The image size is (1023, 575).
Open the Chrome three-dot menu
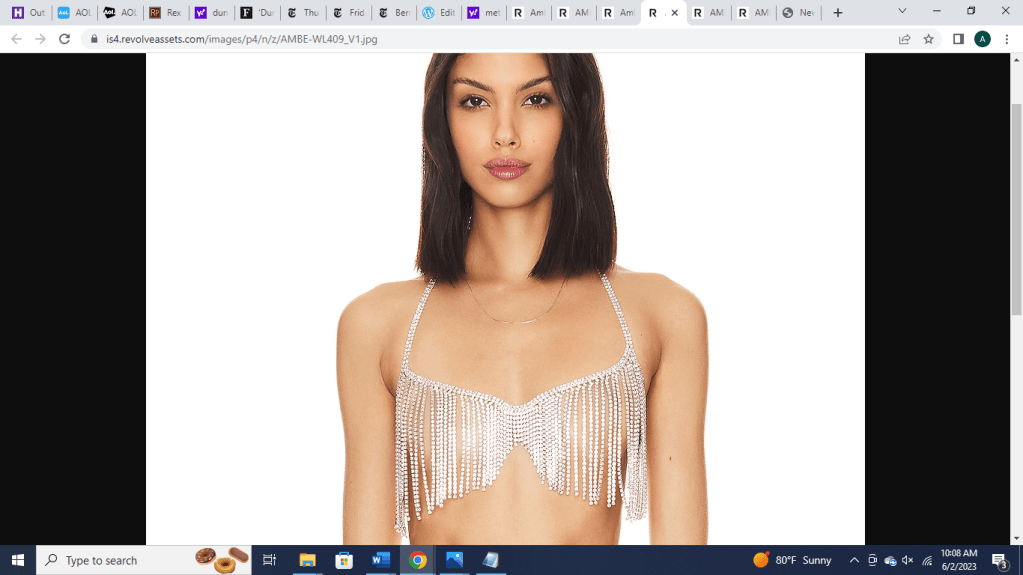point(1006,39)
